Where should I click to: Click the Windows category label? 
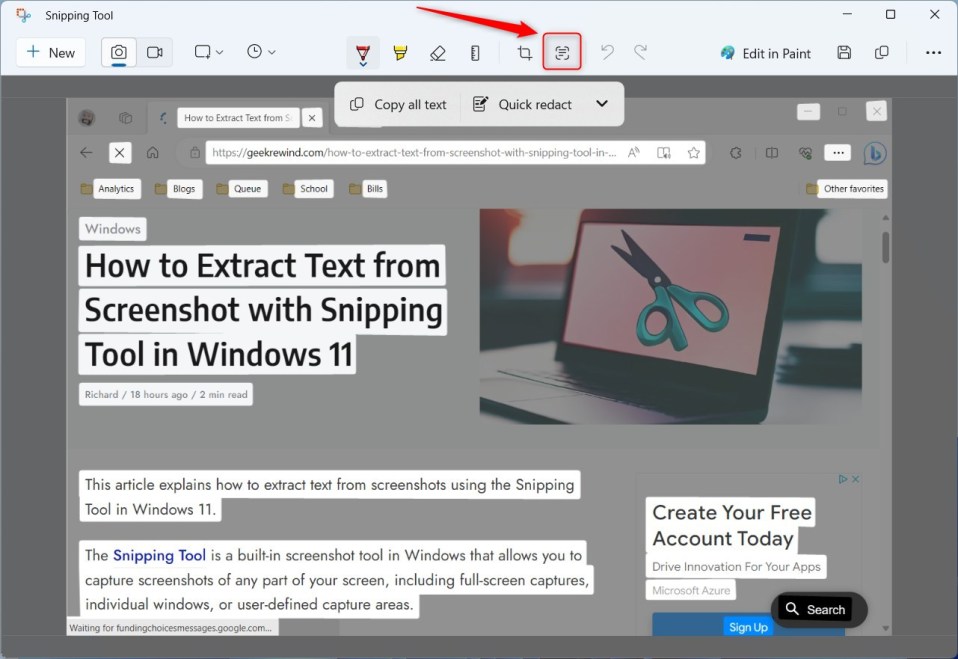point(112,229)
